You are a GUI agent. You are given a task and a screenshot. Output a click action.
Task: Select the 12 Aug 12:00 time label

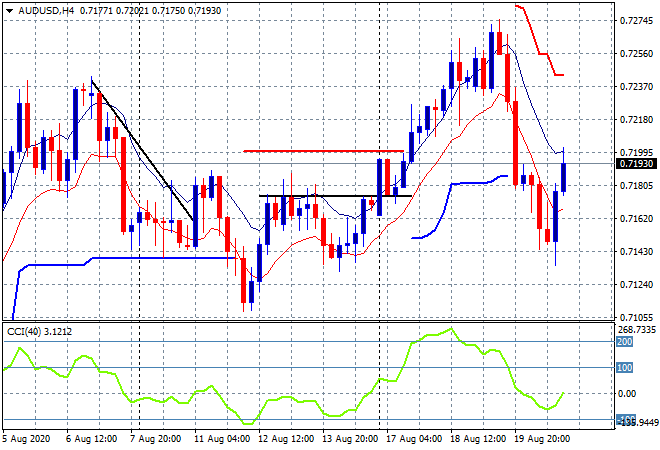click(x=286, y=439)
